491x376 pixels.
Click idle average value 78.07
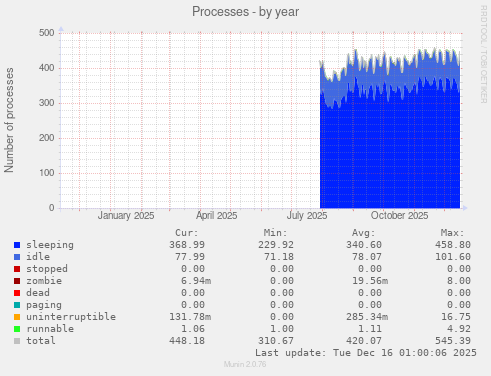(367, 257)
